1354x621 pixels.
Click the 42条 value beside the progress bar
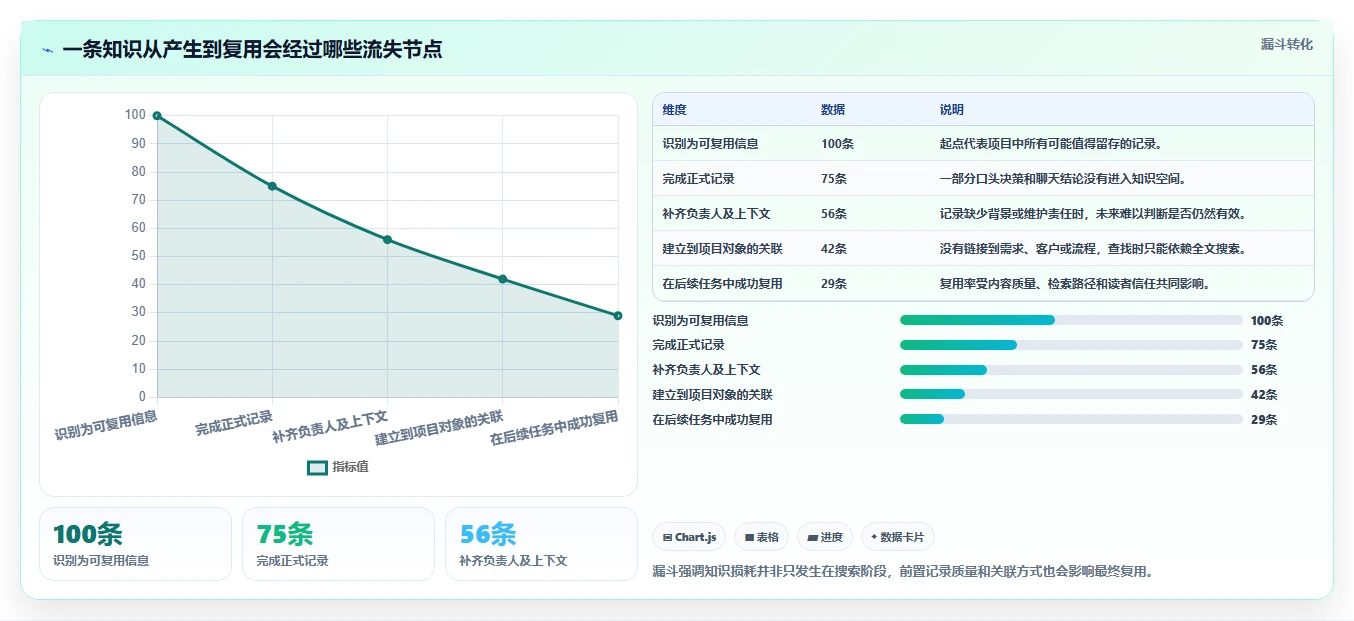pos(1264,395)
